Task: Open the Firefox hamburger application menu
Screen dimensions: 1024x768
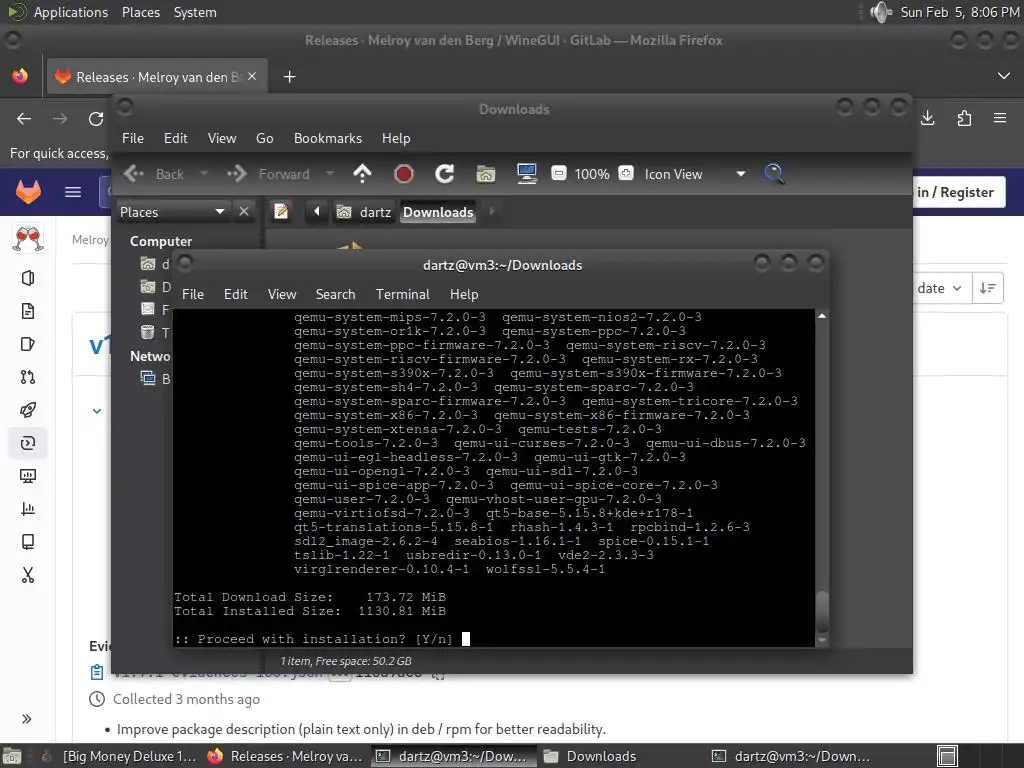Action: pyautogui.click(x=1000, y=118)
